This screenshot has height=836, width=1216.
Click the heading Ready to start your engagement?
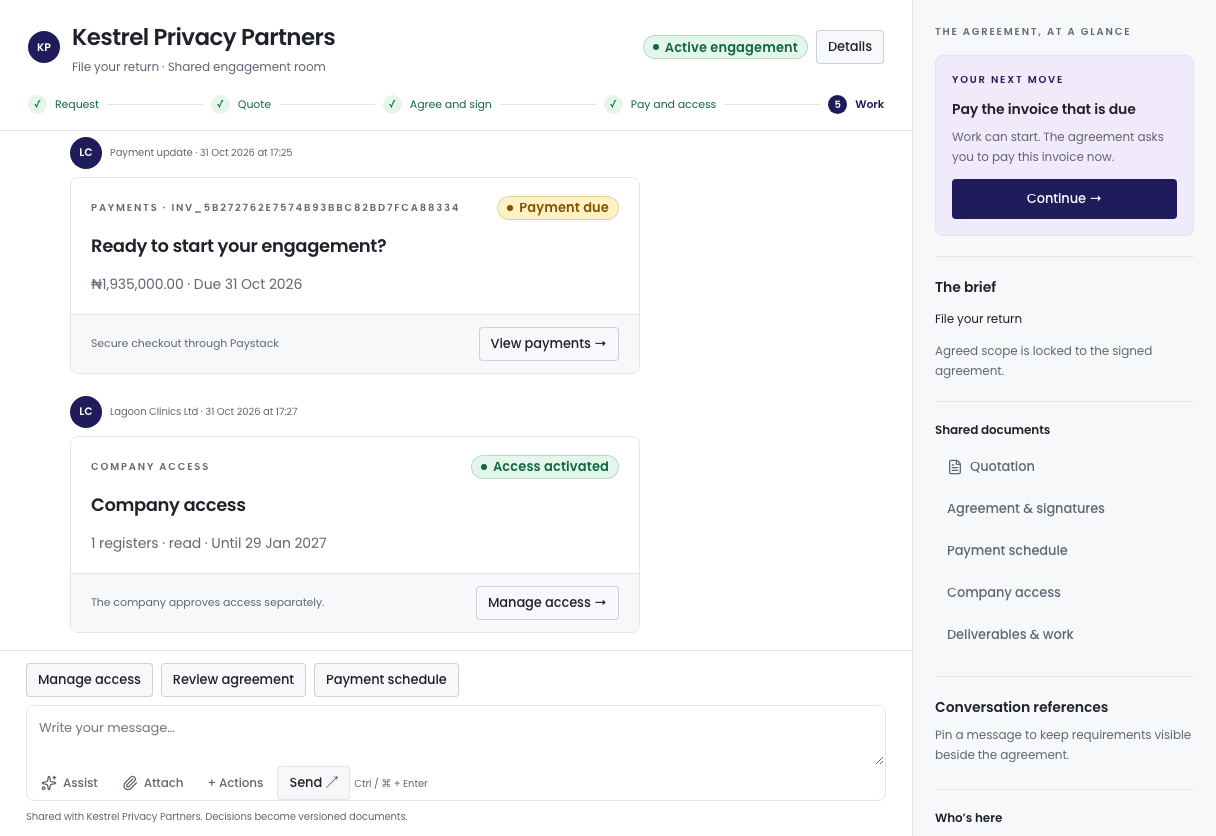coord(239,246)
